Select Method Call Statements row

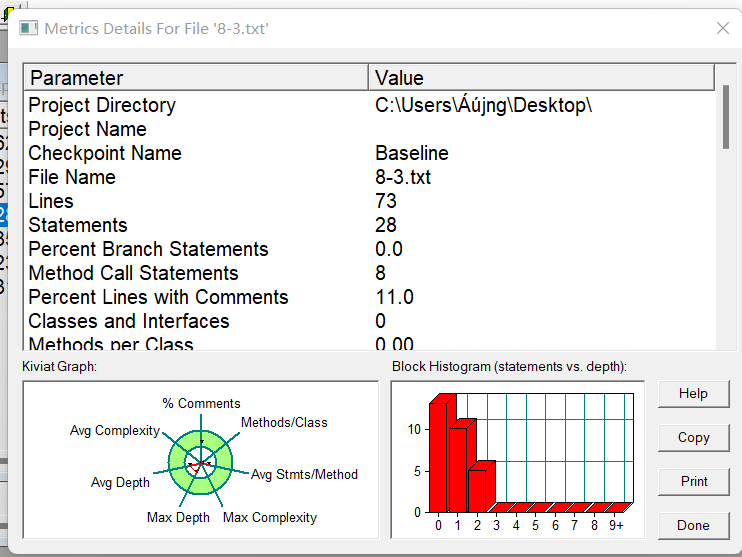[x=369, y=274]
